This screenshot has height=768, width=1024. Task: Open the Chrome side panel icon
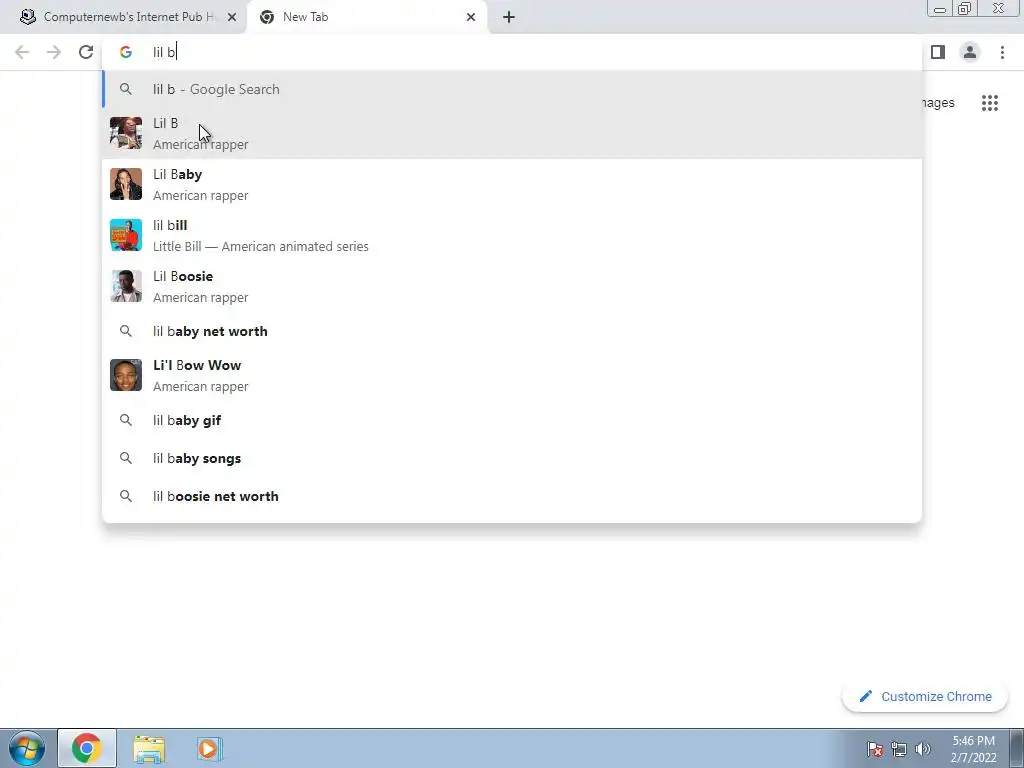938,52
